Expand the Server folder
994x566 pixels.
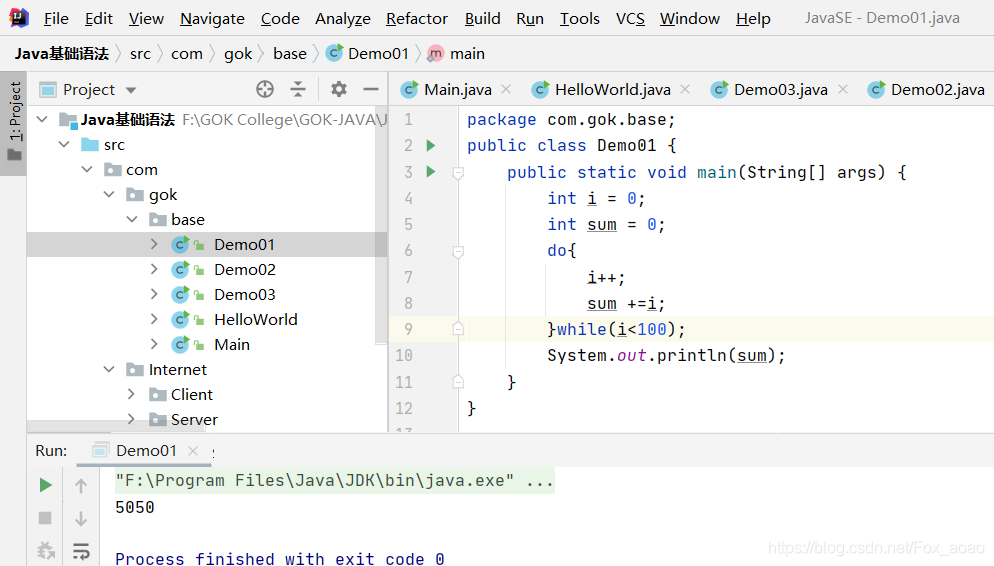(x=131, y=419)
